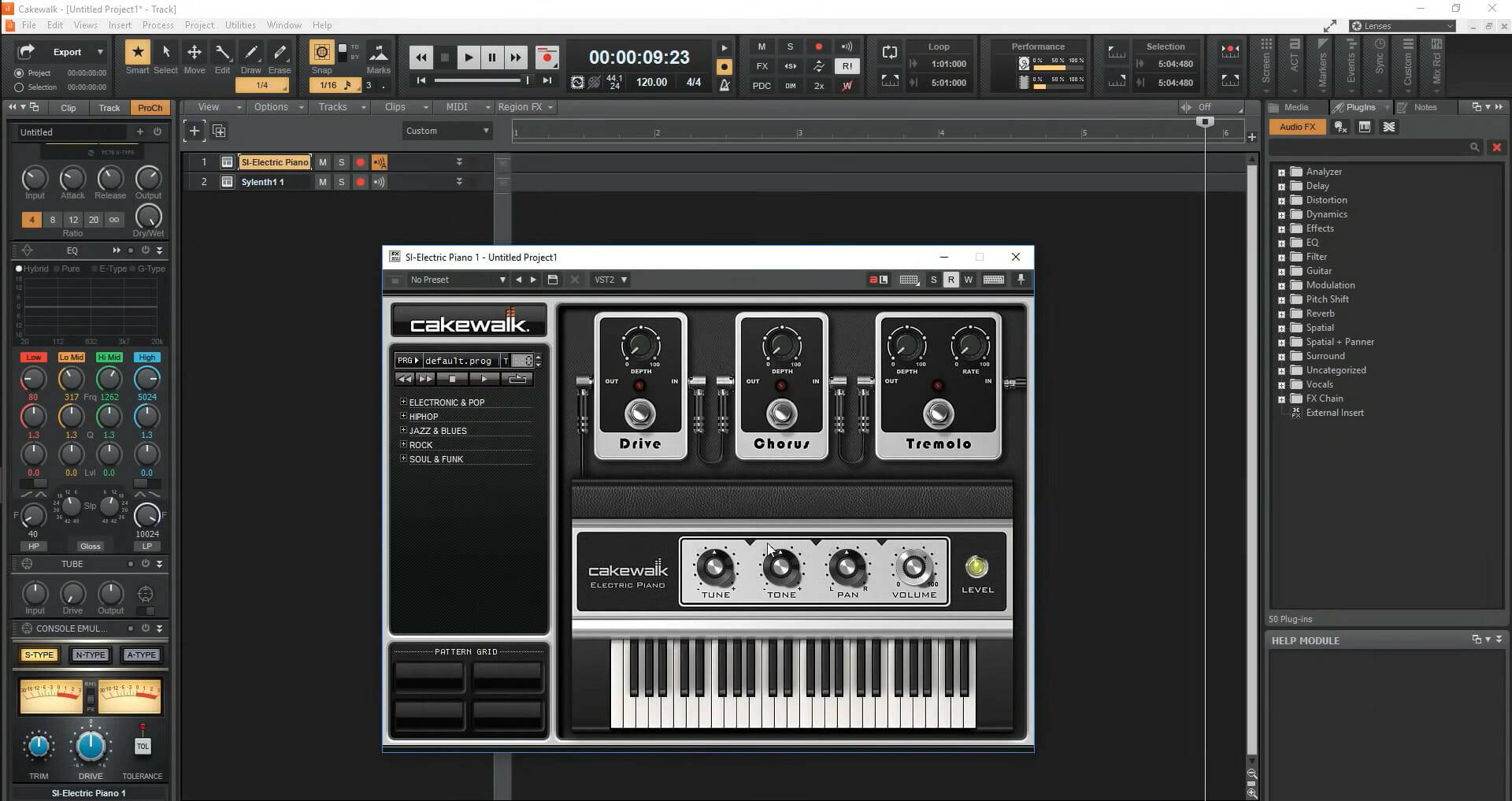Enable the Snap to grid button
This screenshot has height=801, width=1512.
(321, 53)
